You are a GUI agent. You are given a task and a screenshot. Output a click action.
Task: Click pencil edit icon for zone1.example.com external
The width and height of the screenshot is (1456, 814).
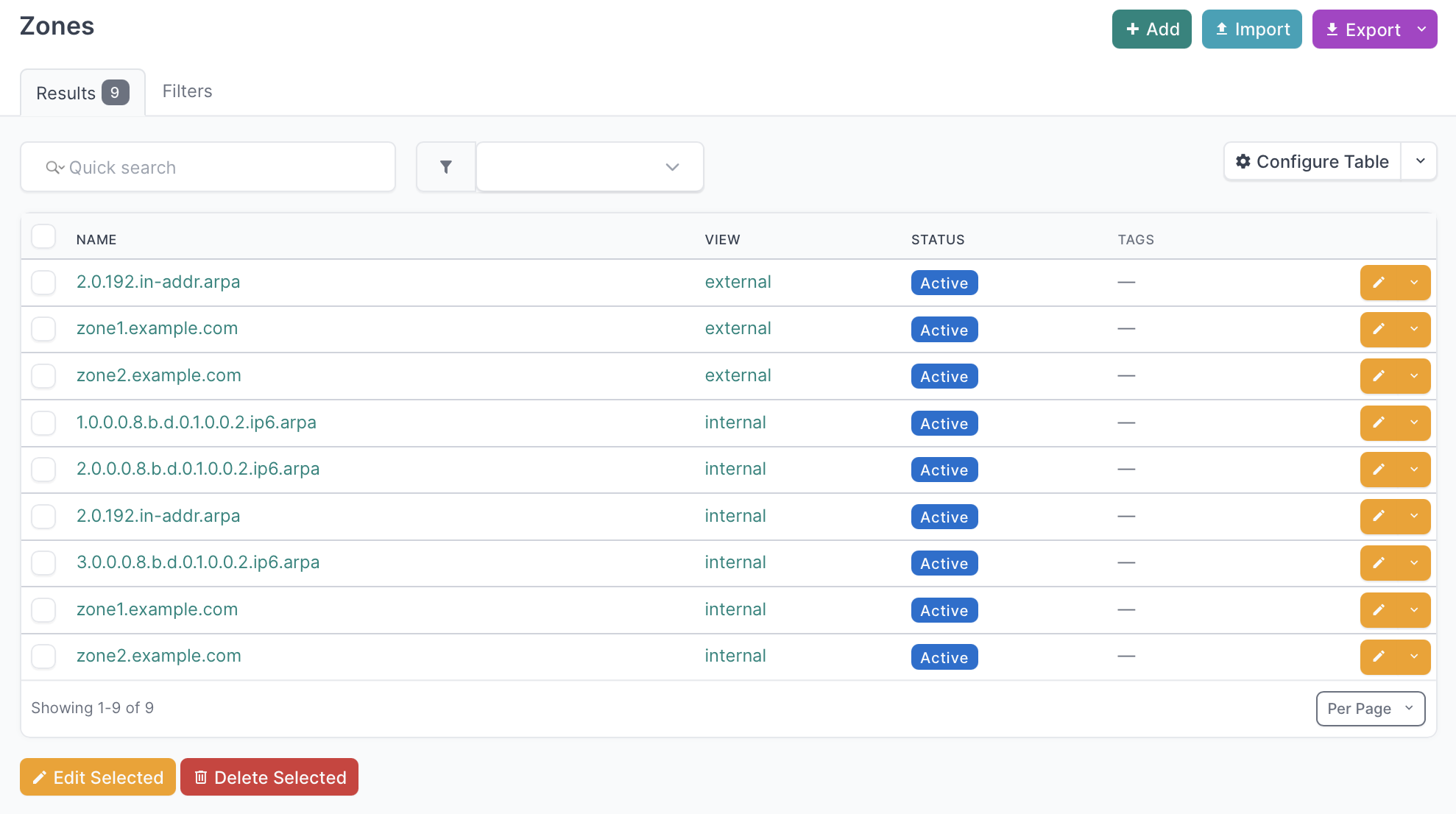(1379, 329)
